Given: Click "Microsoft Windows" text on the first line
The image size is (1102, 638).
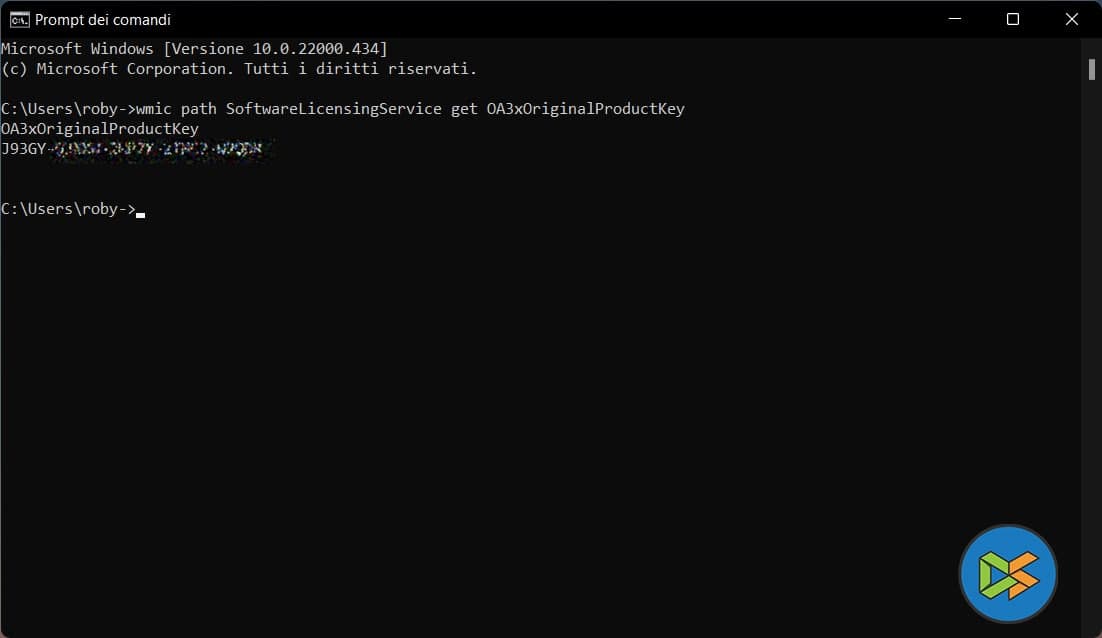Looking at the screenshot, I should click(78, 49).
